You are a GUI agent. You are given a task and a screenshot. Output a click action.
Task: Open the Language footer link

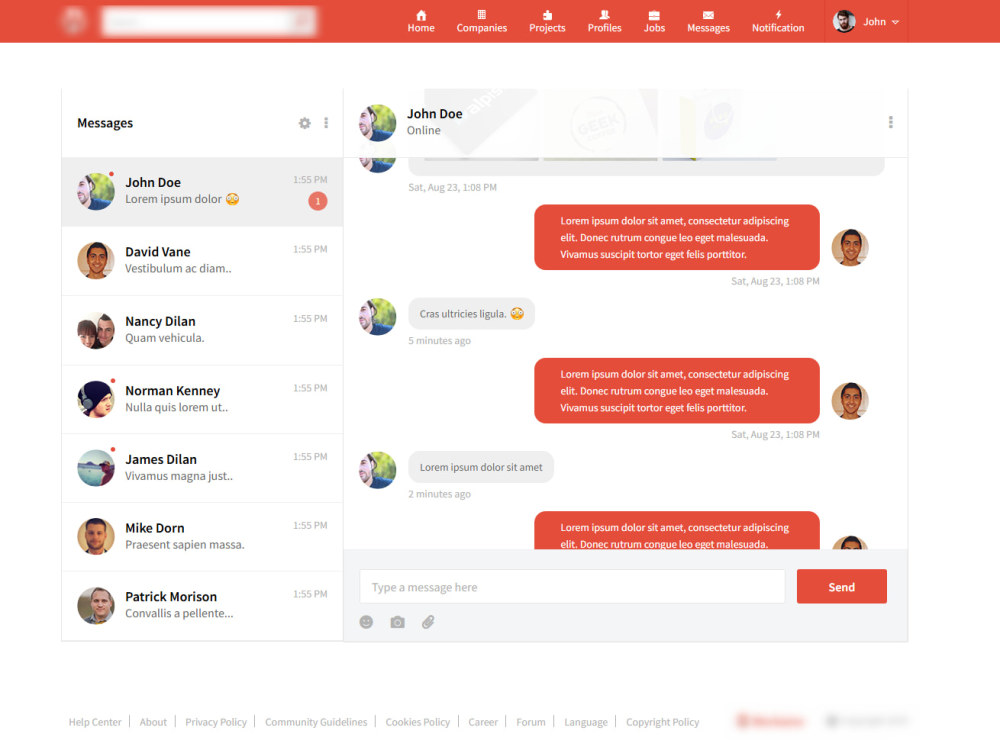point(585,722)
